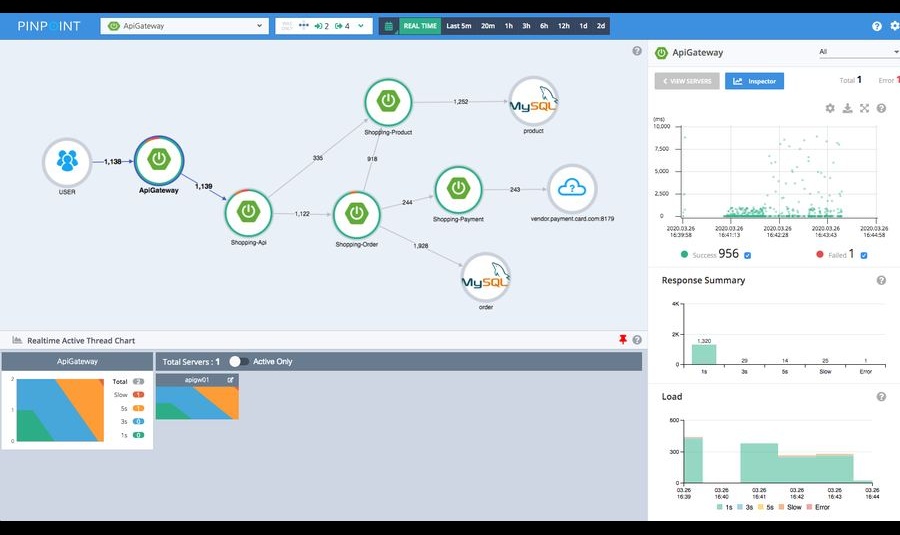Select the Shopping-Payment node
The width and height of the screenshot is (900, 535).
(x=458, y=189)
